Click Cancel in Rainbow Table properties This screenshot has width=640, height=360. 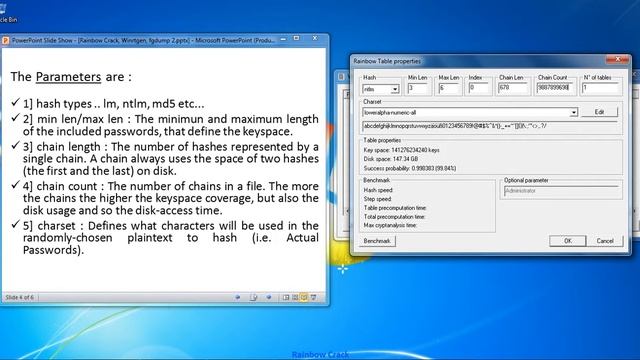605,241
